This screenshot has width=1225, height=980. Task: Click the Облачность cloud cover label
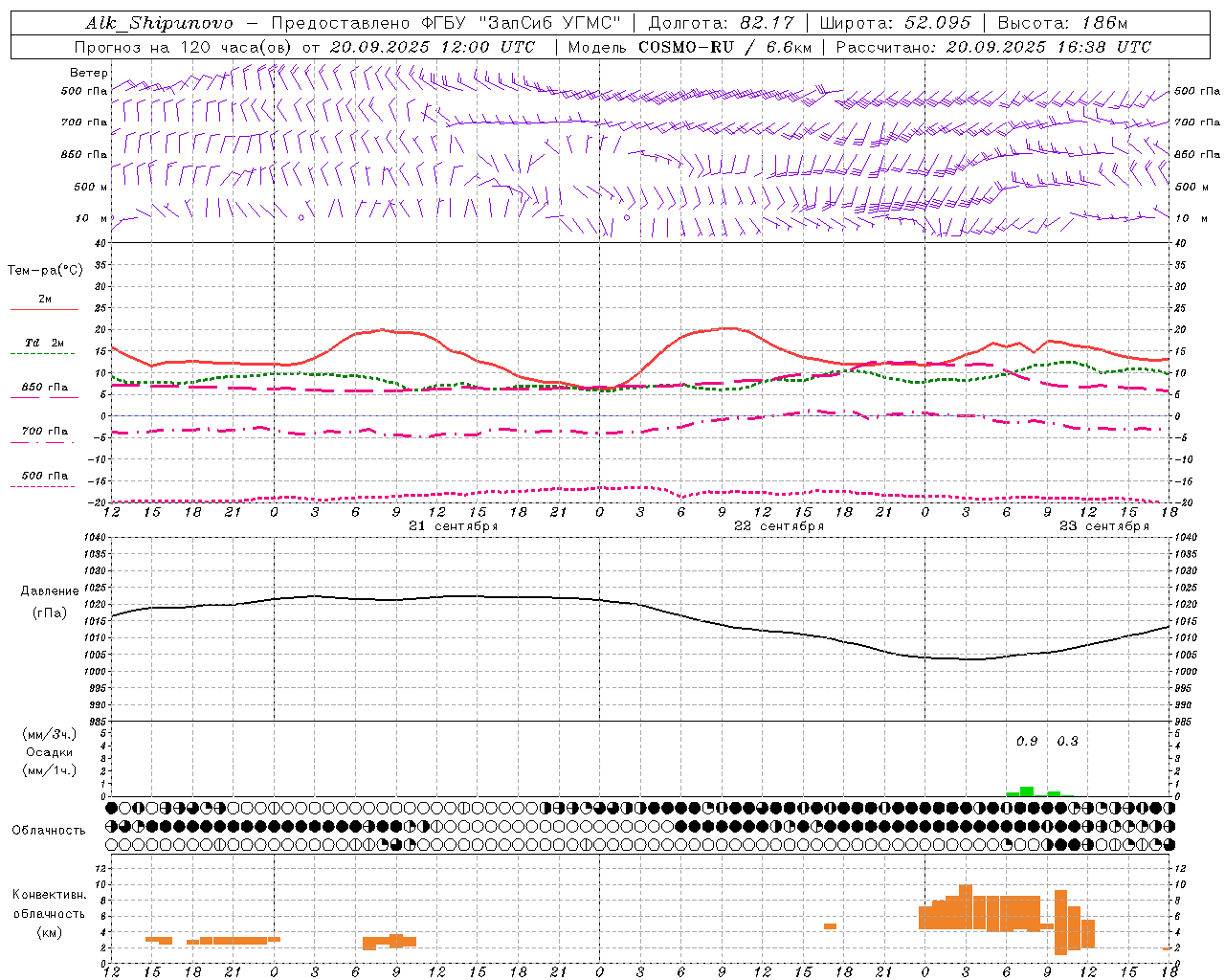[49, 830]
